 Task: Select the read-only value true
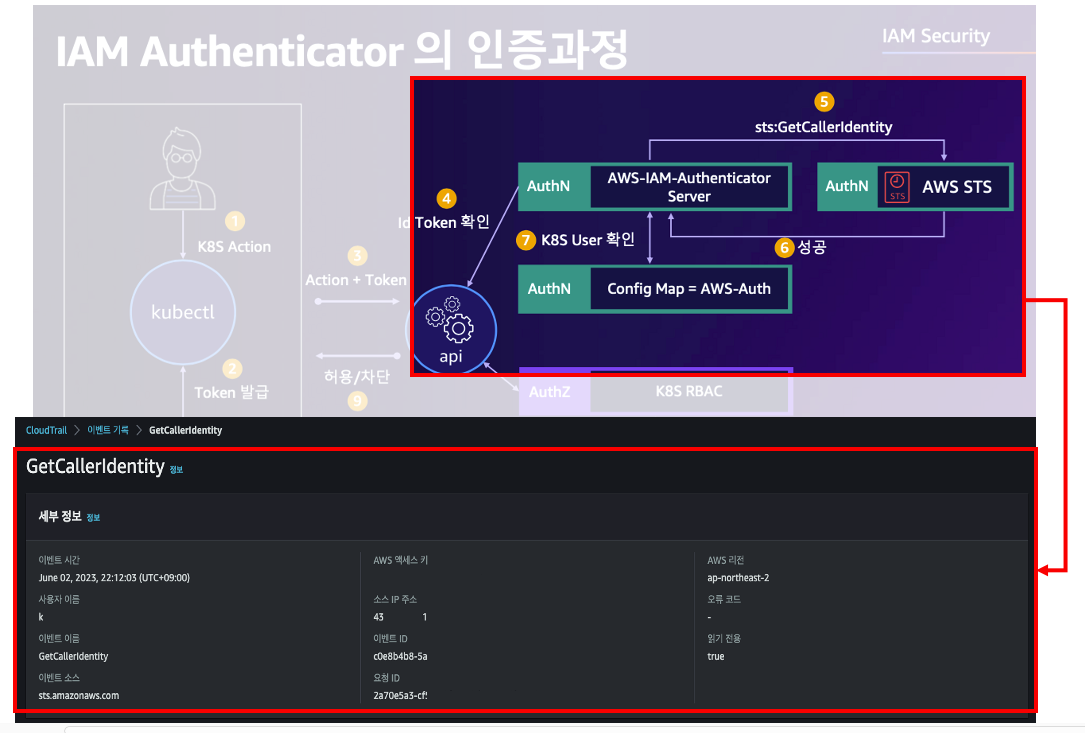715,656
